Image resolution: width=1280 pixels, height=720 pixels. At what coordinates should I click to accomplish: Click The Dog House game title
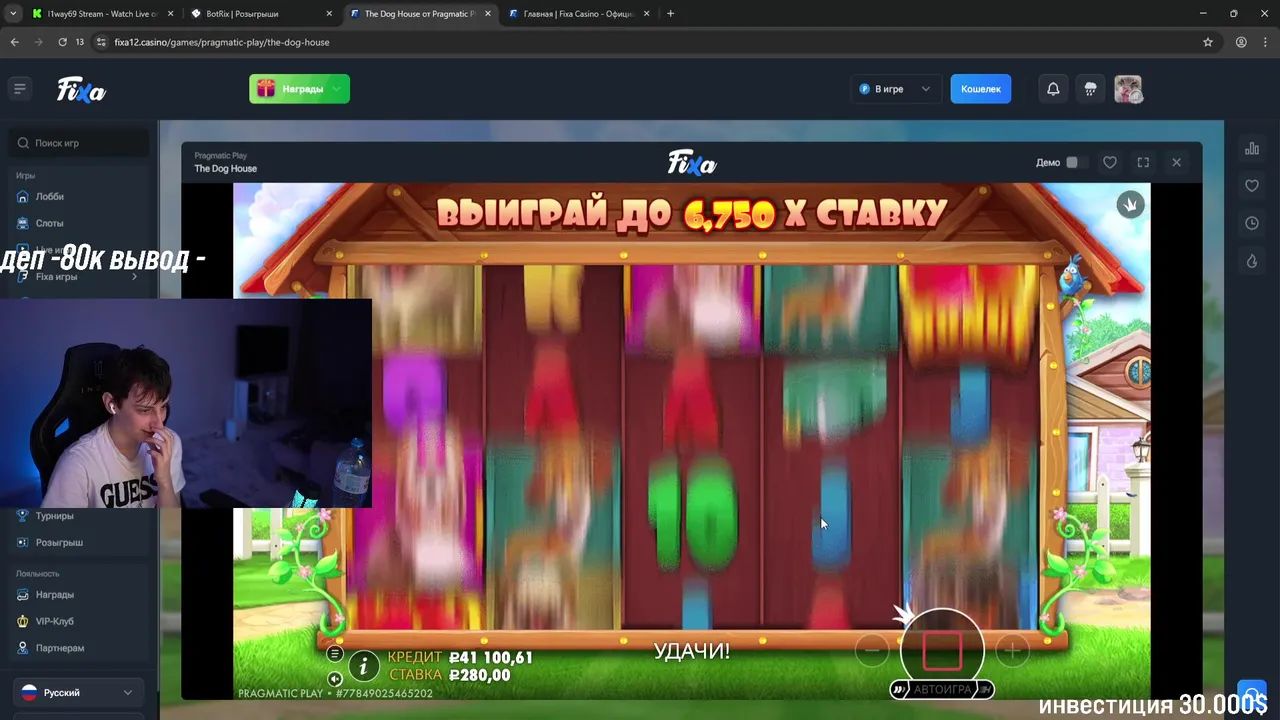[x=225, y=169]
